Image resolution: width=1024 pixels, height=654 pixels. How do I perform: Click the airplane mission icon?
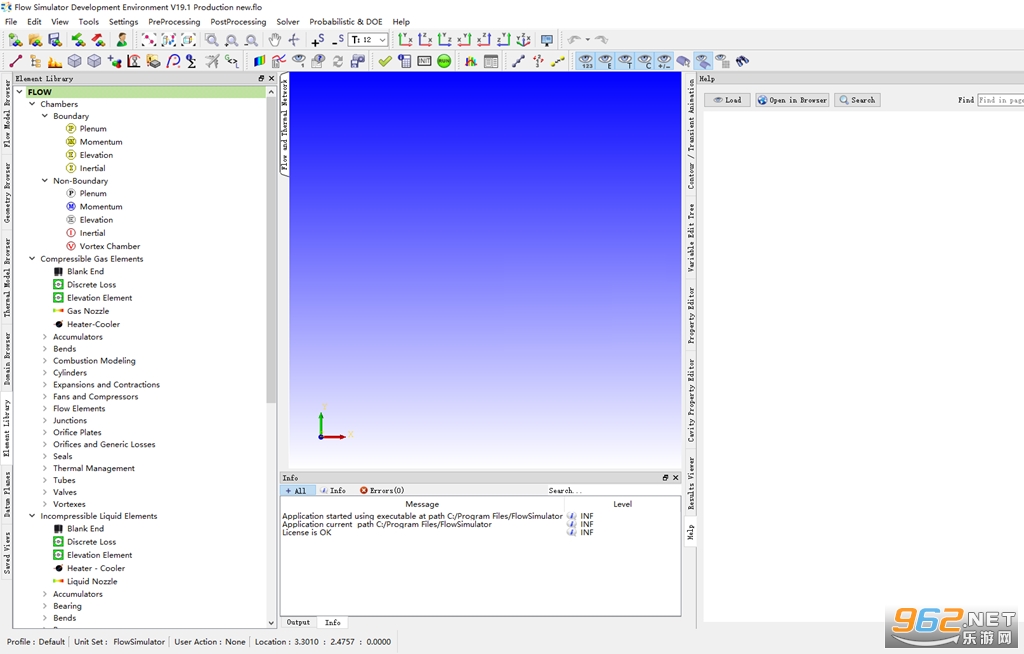coord(212,61)
